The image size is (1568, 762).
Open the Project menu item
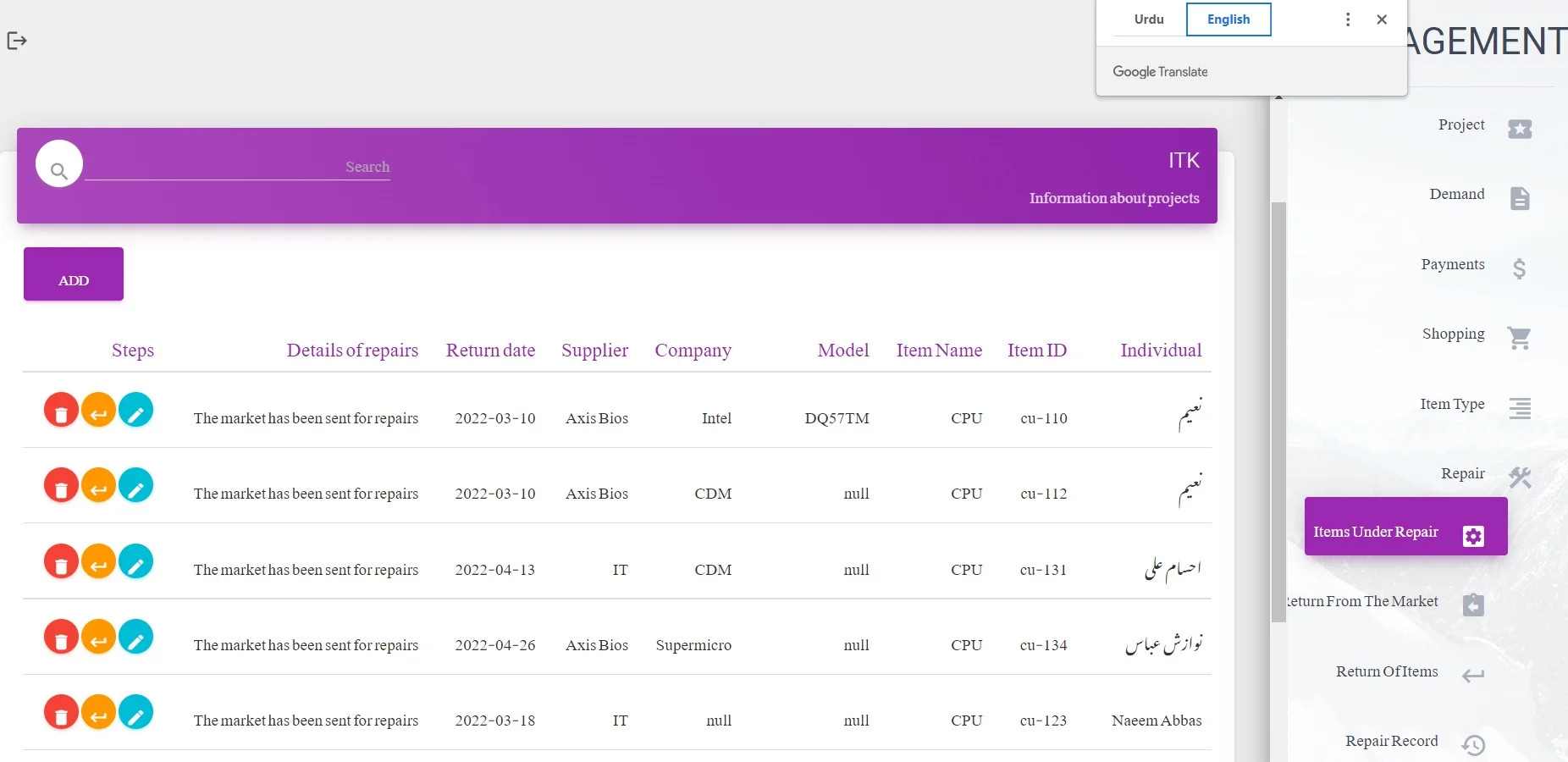tap(1461, 125)
